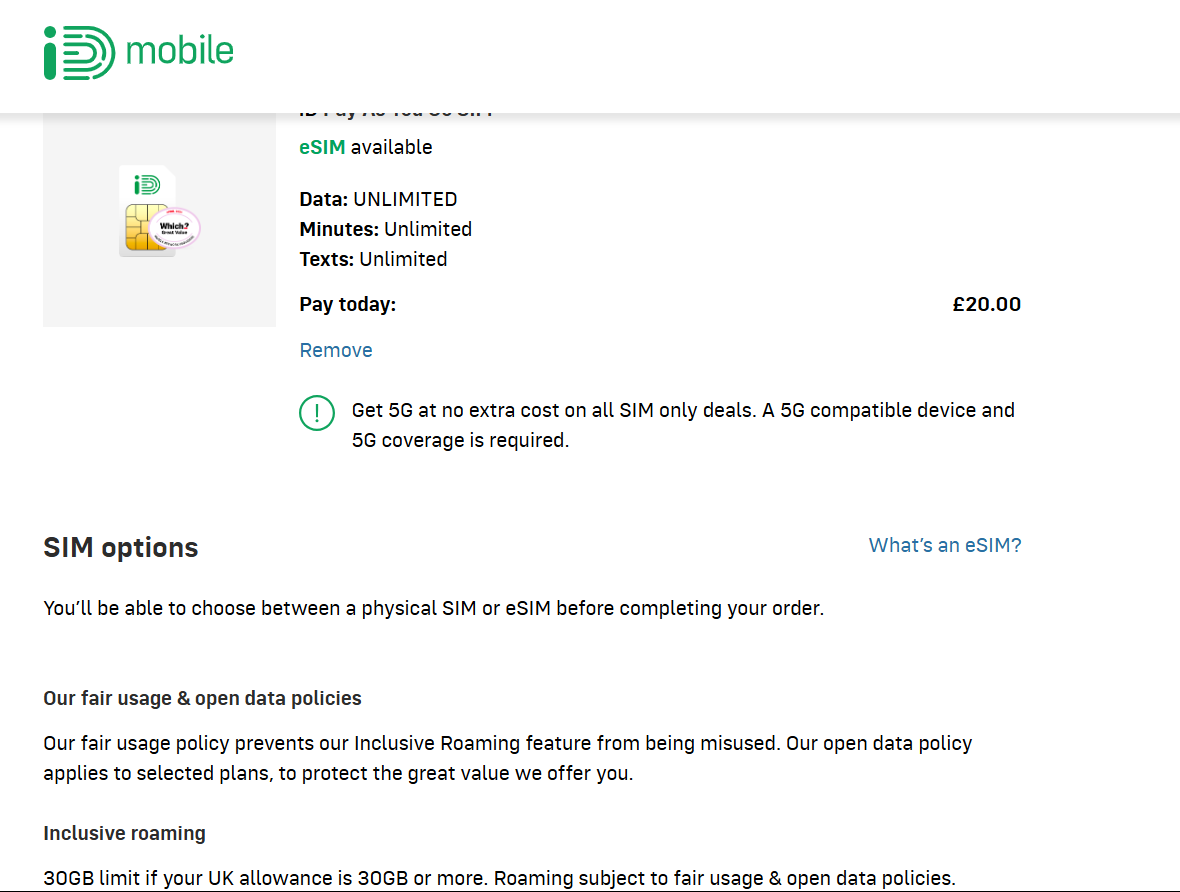The image size is (1180, 892).
Task: Click the Which? Great Value badge
Action: [175, 228]
